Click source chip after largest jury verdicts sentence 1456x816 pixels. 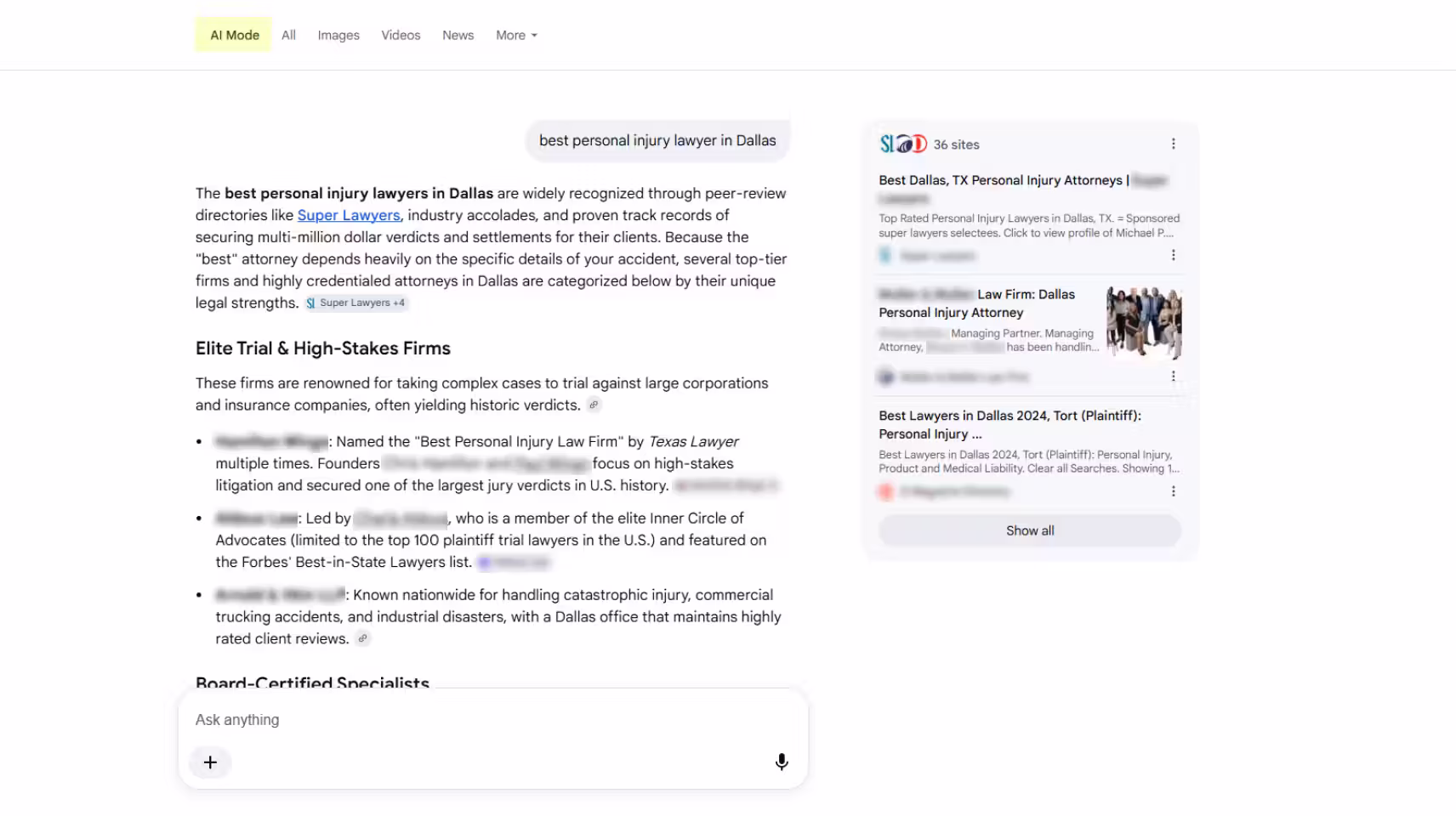(725, 485)
